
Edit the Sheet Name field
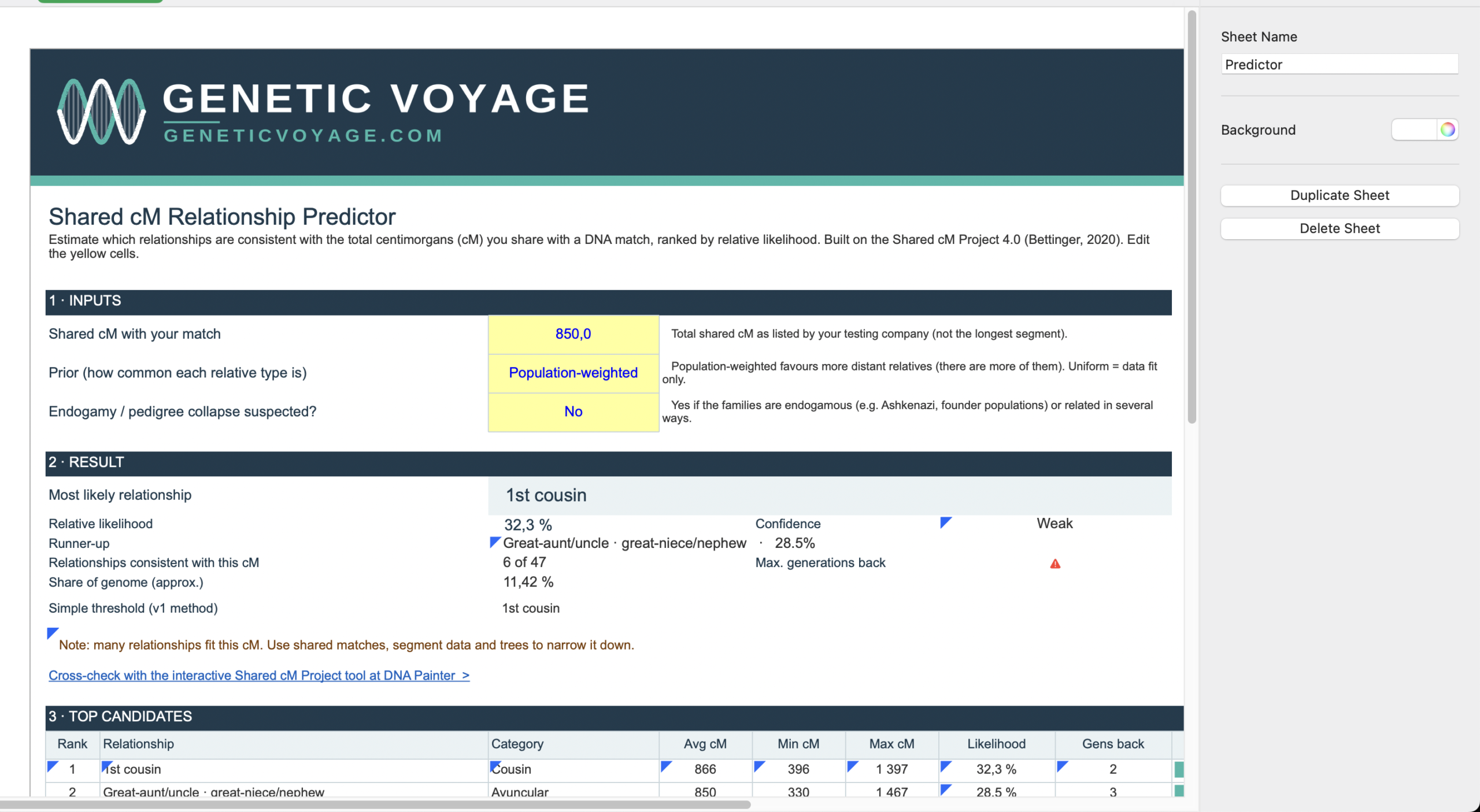(1340, 64)
